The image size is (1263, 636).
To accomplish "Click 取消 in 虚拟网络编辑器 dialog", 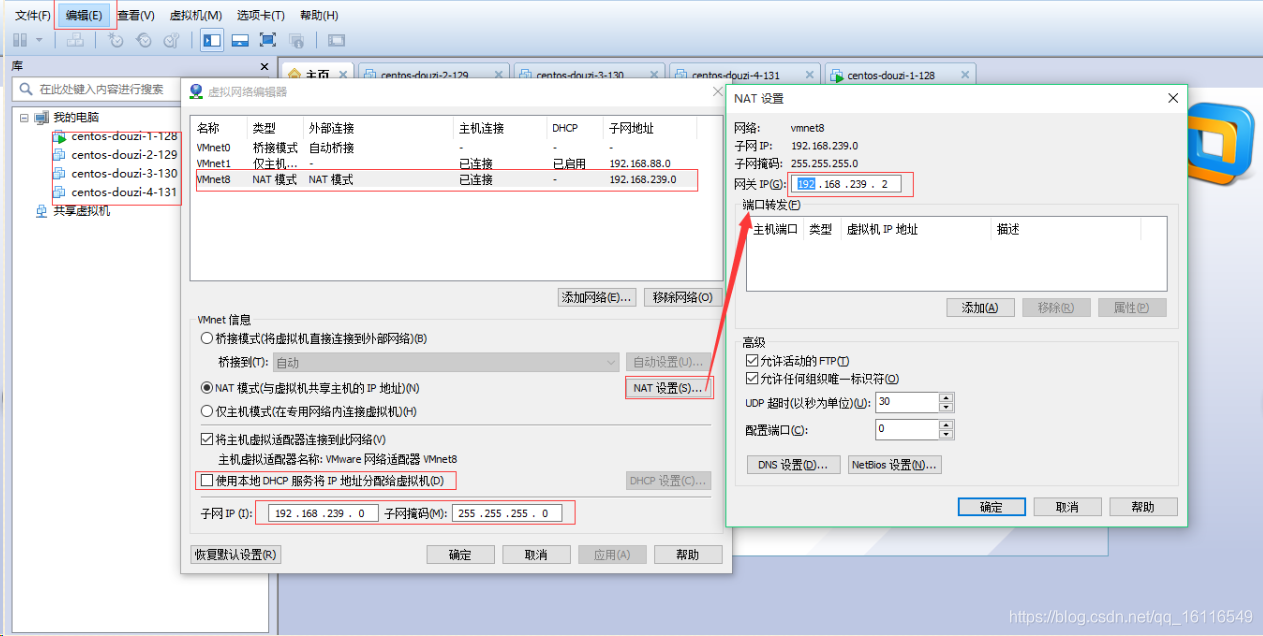I will tap(536, 554).
